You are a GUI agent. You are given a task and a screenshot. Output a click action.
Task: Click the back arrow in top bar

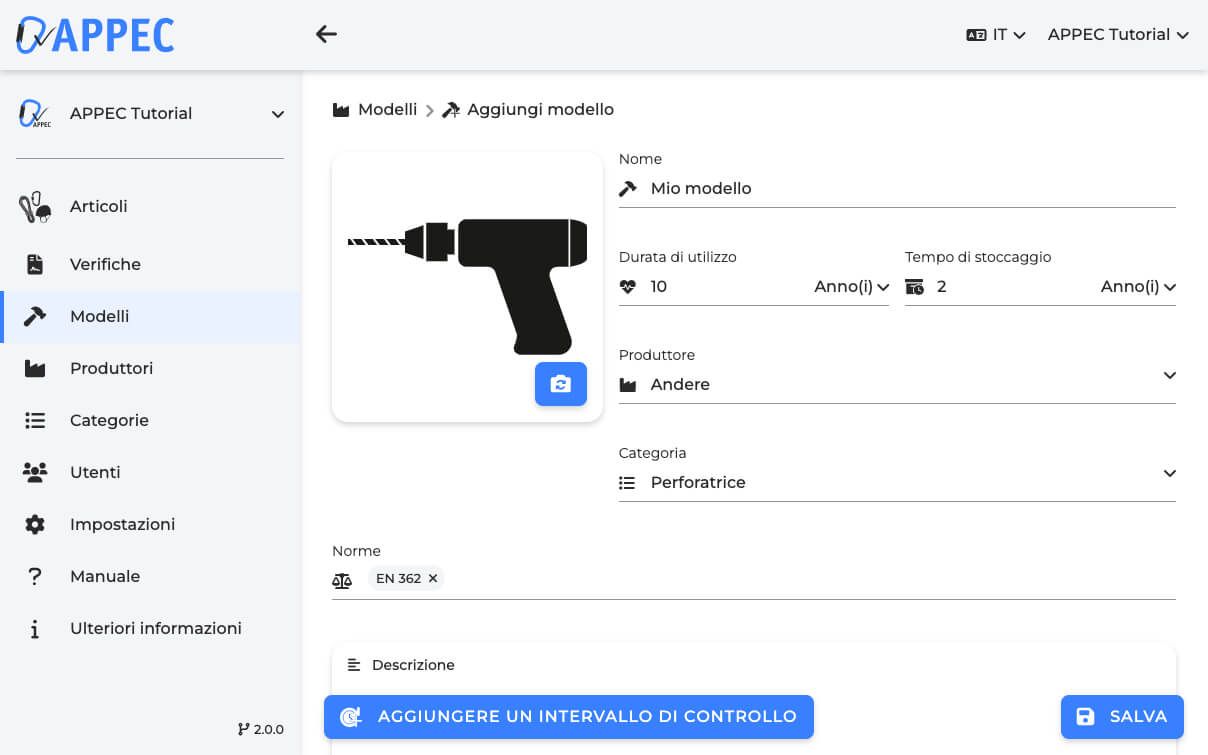(326, 34)
